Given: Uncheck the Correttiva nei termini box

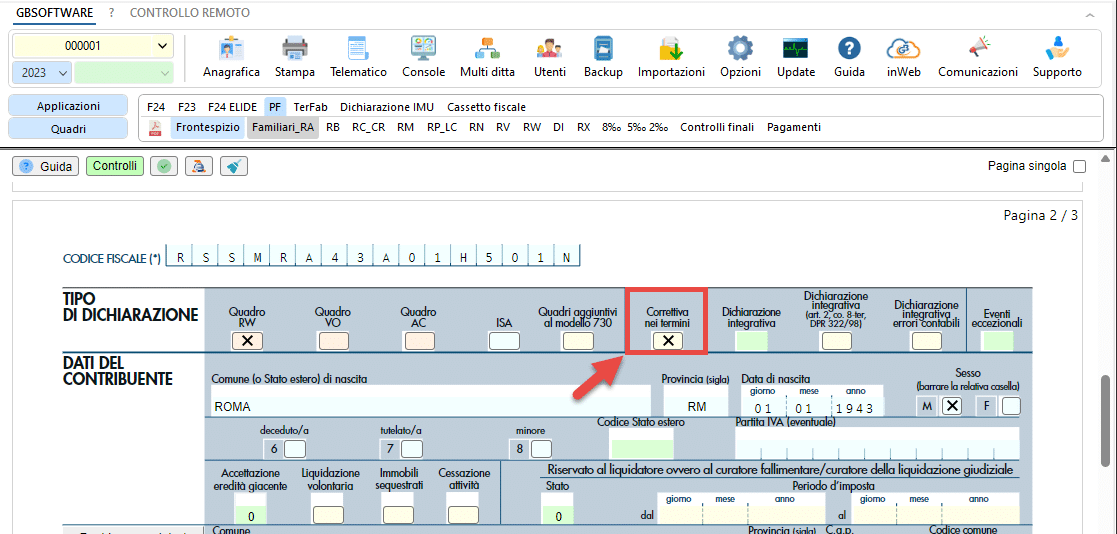Looking at the screenshot, I should point(667,341).
